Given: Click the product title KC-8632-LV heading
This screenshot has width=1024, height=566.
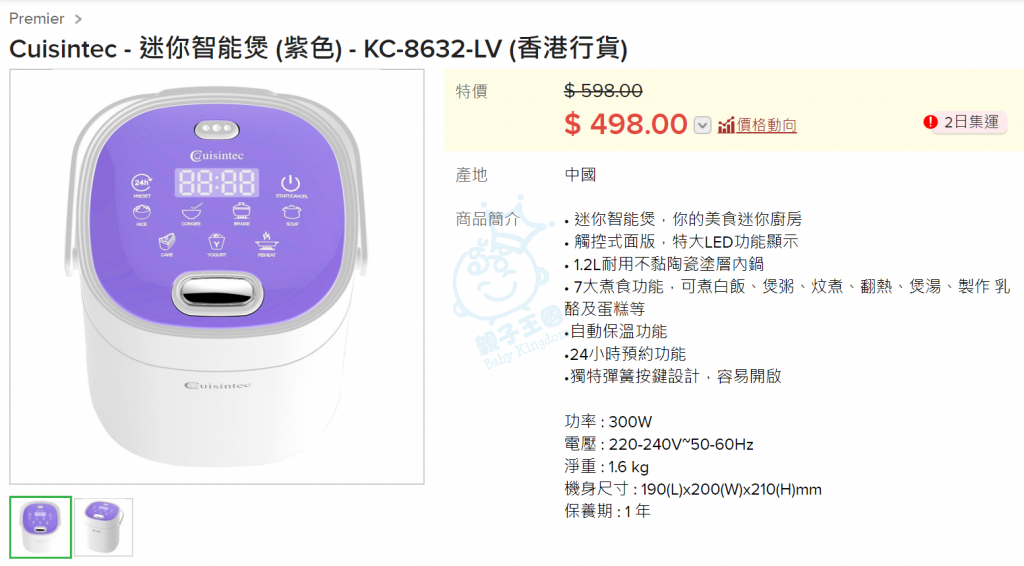Looking at the screenshot, I should click(x=318, y=48).
